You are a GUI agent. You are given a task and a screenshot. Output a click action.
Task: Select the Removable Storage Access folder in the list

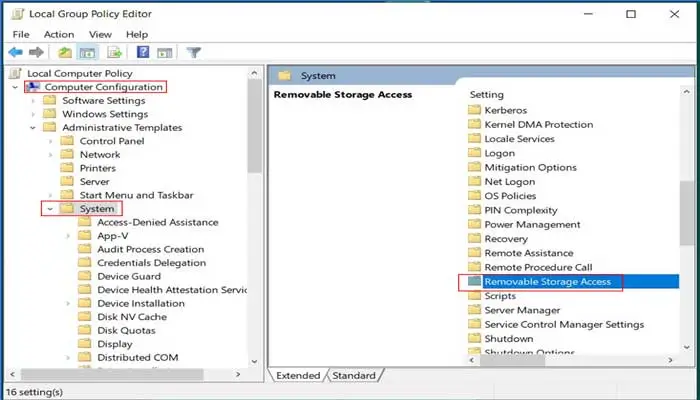(546, 282)
